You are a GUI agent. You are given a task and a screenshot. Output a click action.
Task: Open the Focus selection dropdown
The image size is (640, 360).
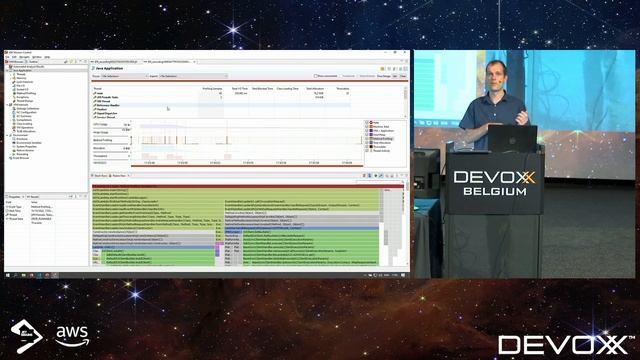coord(124,76)
